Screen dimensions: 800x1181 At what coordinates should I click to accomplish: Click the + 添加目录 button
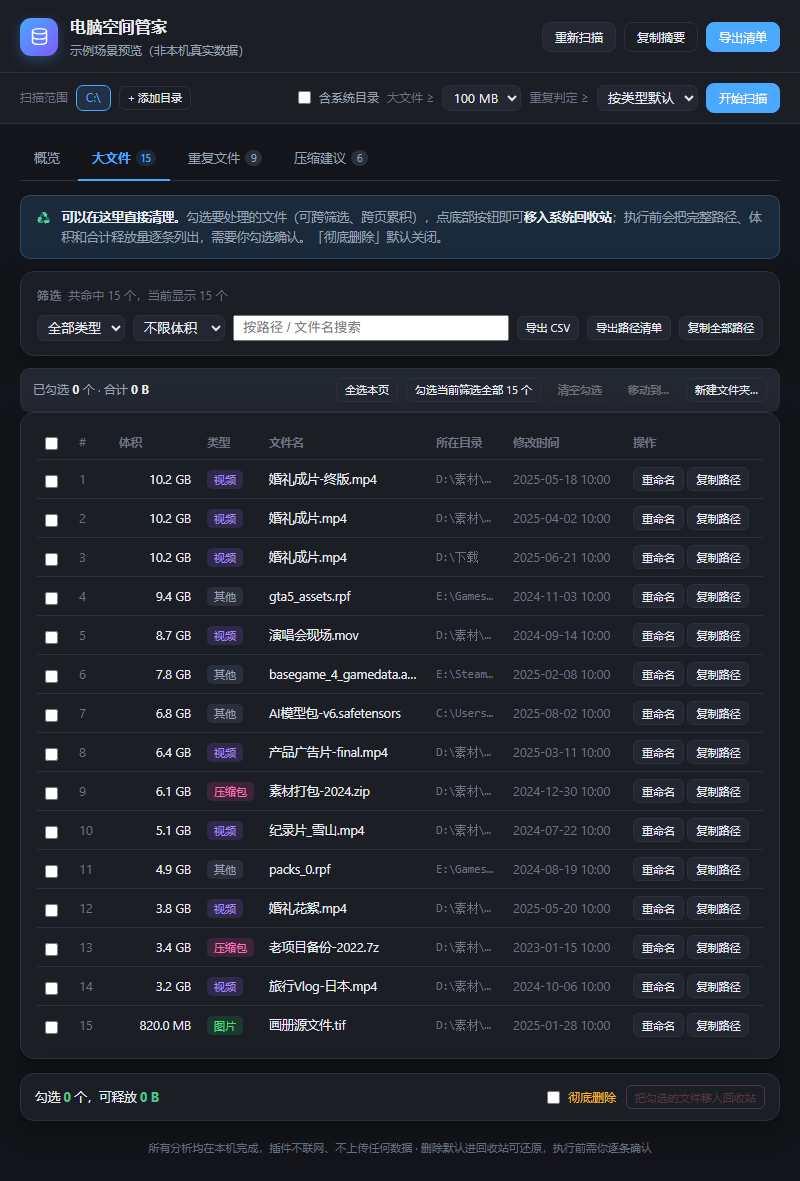click(x=155, y=98)
